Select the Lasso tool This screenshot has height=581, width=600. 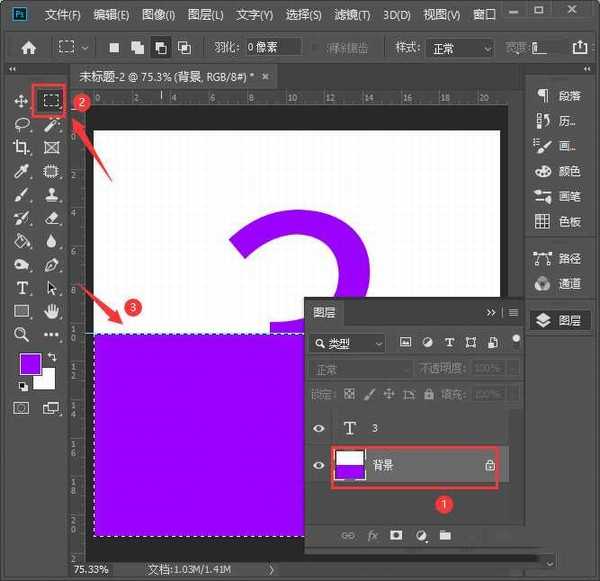click(x=21, y=124)
